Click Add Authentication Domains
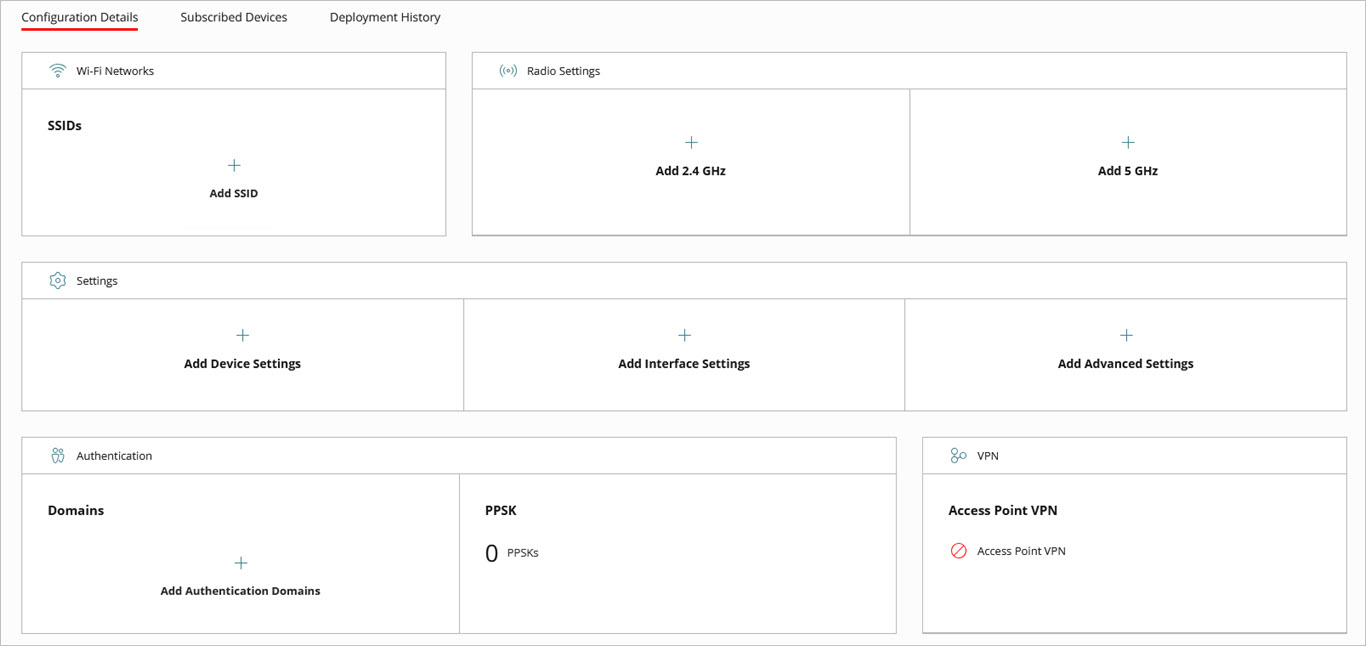This screenshot has width=1366, height=646. click(240, 590)
